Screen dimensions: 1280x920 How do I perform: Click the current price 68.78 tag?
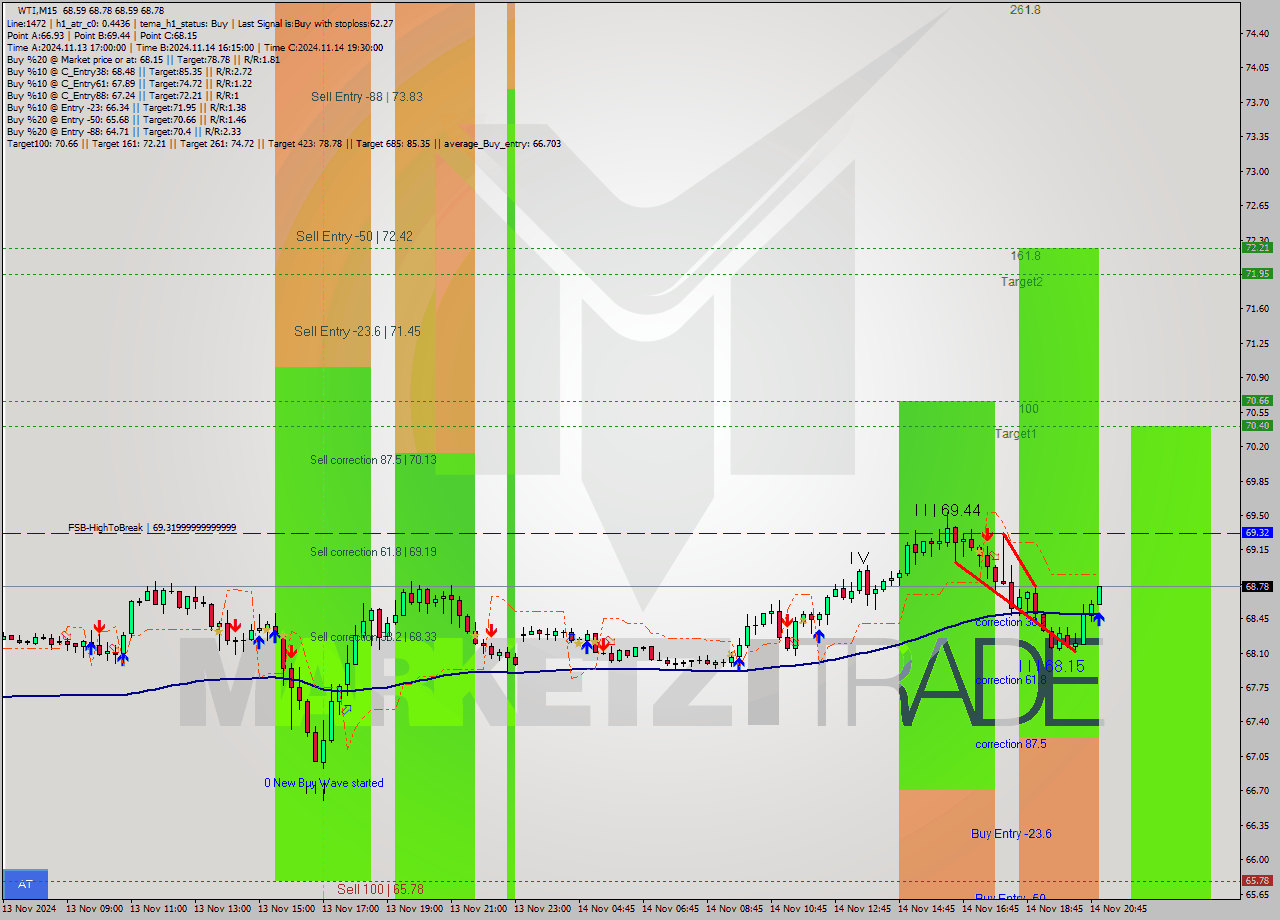point(1257,587)
